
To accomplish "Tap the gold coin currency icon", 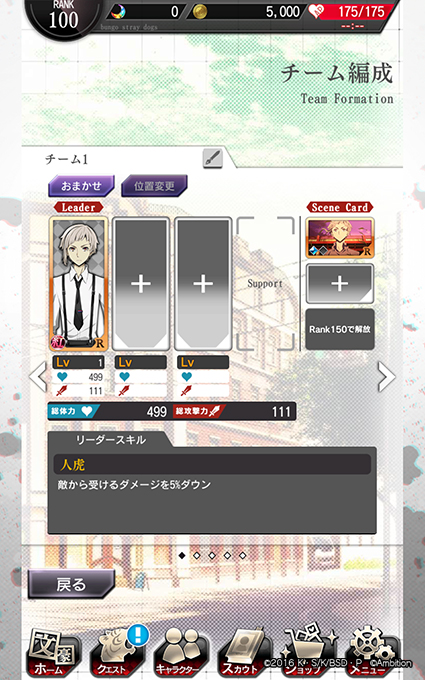I will click(x=200, y=12).
